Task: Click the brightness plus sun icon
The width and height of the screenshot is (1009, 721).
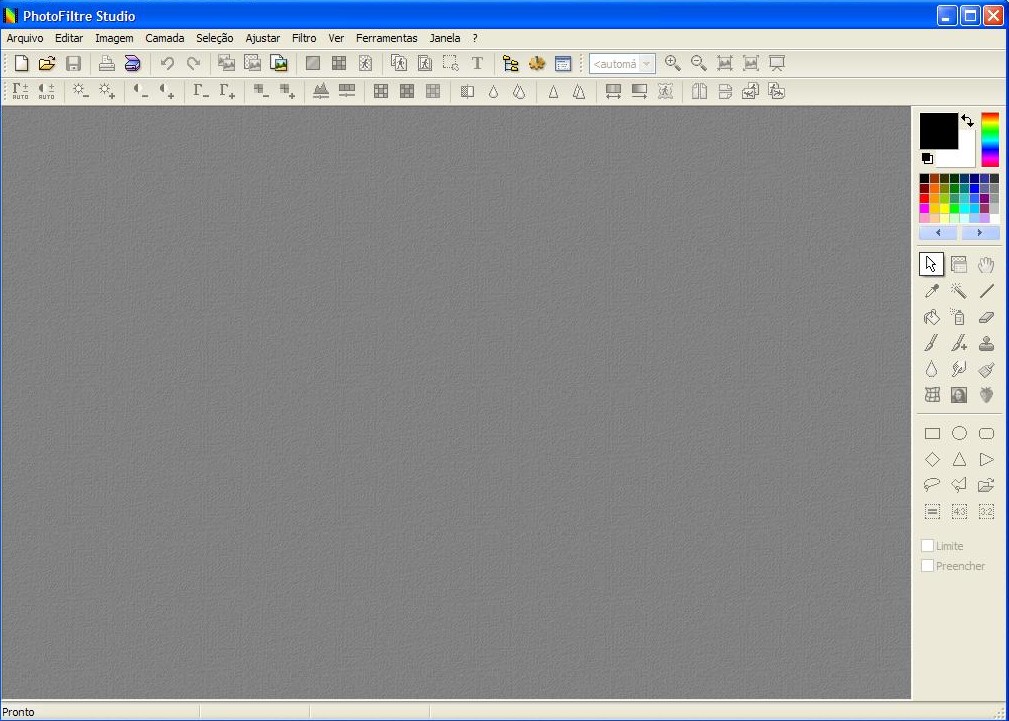Action: point(107,91)
